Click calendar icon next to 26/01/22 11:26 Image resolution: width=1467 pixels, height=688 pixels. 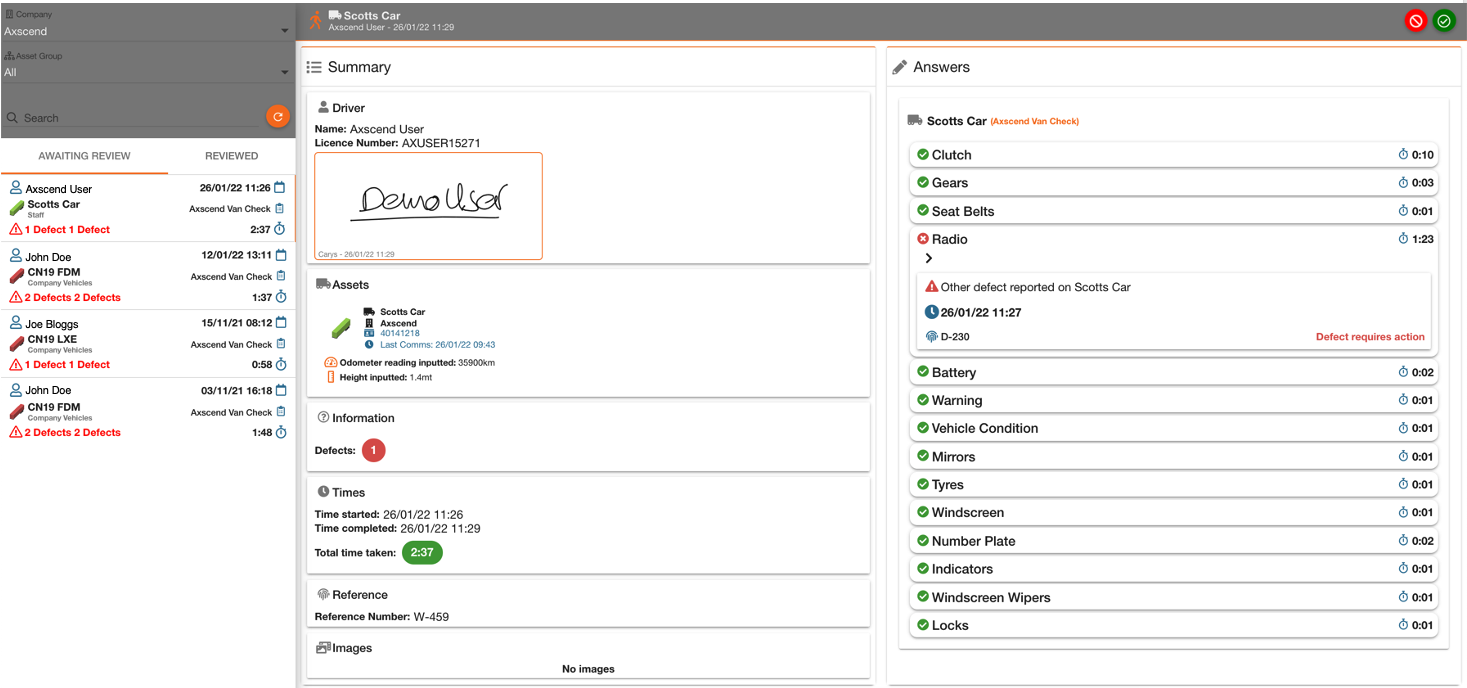pos(280,188)
